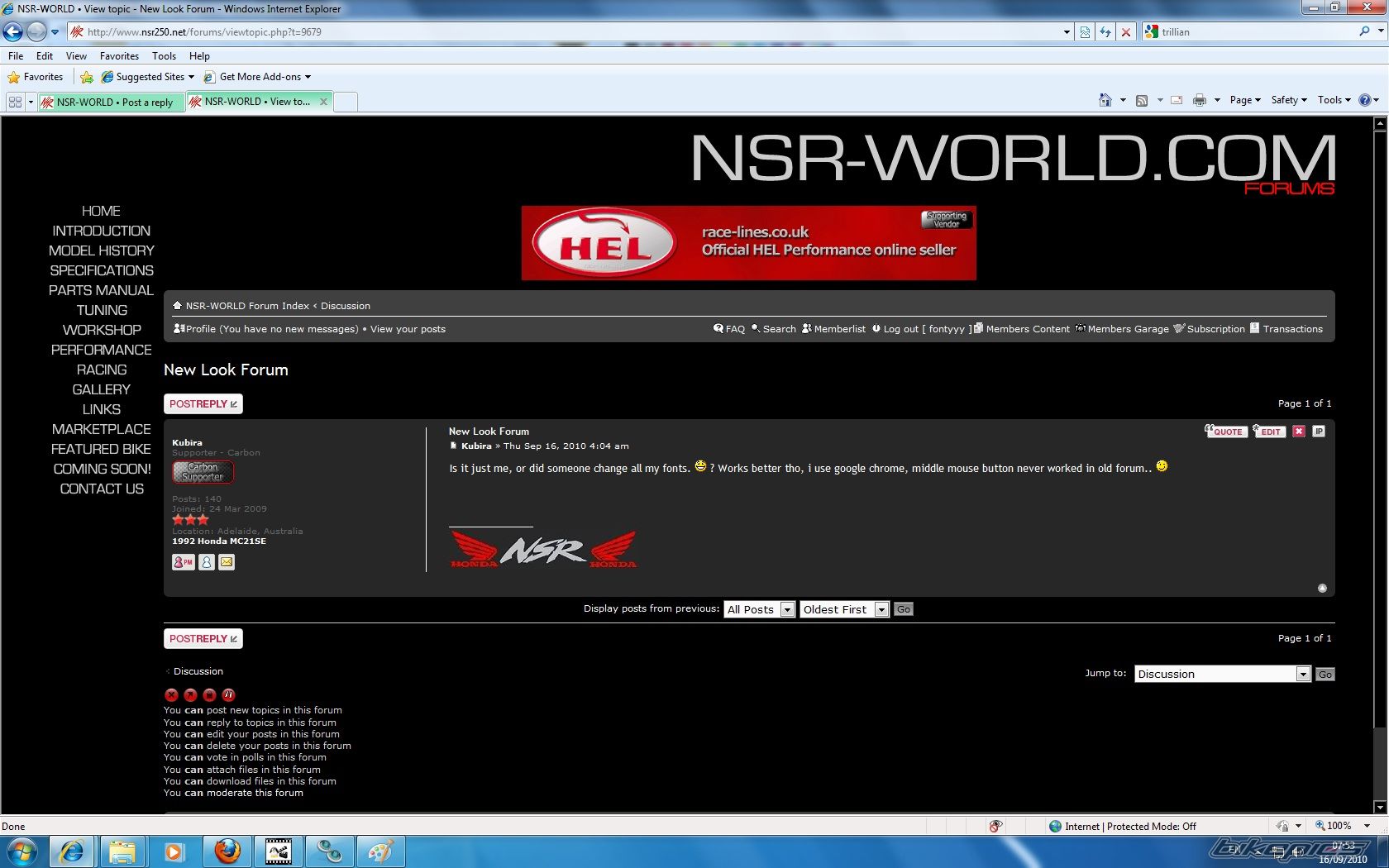This screenshot has height=868, width=1389.
Task: Open the File menu
Action: (x=16, y=56)
